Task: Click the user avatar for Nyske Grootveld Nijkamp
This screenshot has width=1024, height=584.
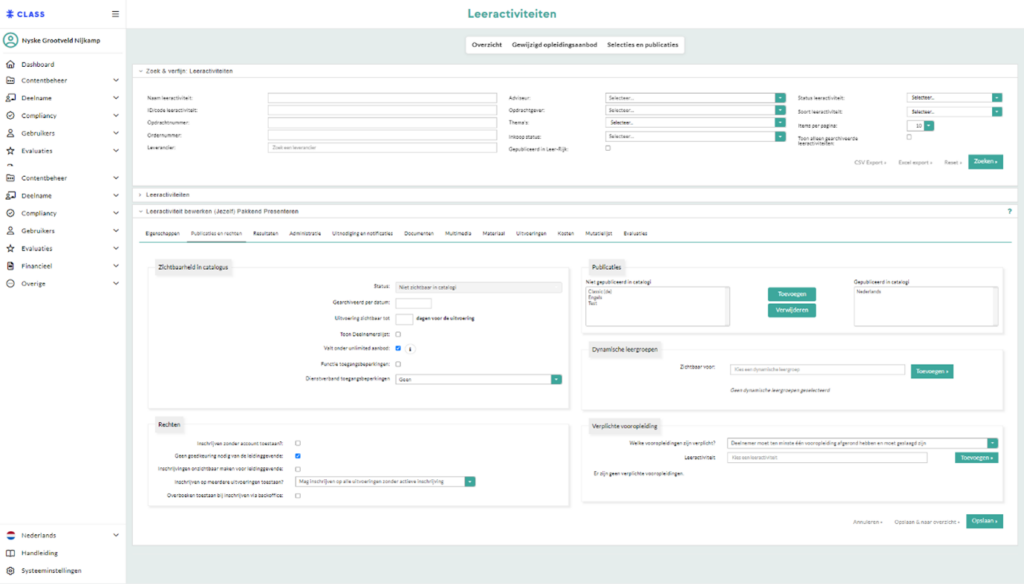Action: [x=11, y=41]
